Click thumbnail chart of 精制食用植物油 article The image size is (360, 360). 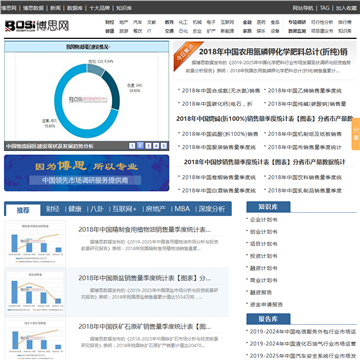(x=35, y=243)
